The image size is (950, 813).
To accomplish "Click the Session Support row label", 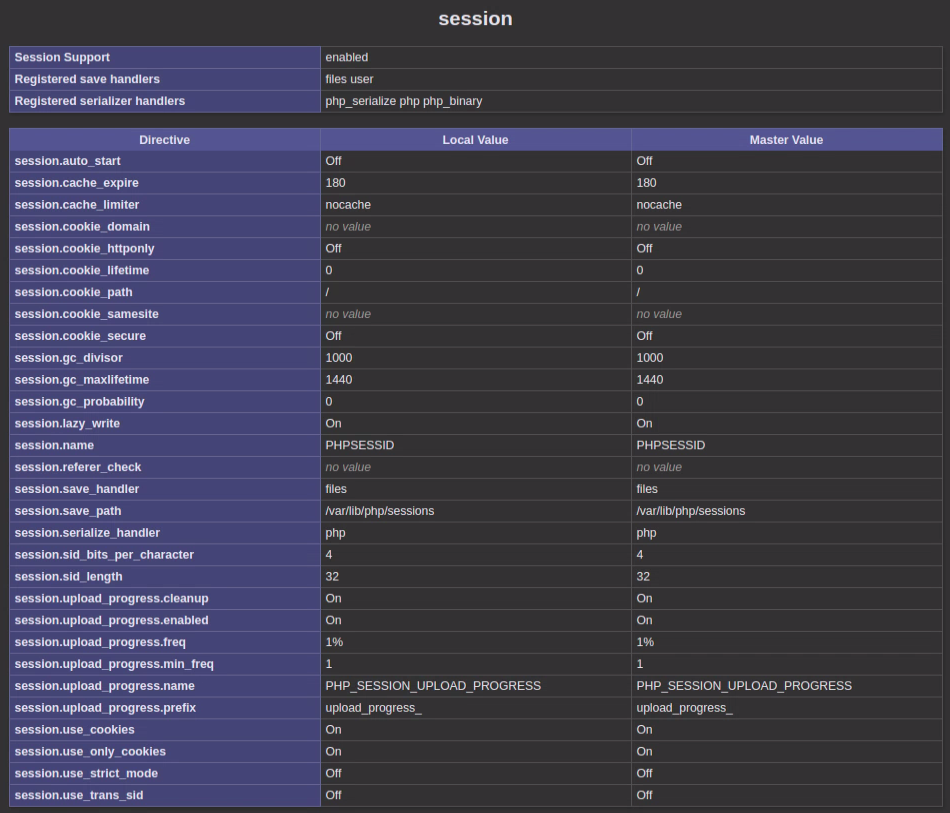I will pos(62,58).
